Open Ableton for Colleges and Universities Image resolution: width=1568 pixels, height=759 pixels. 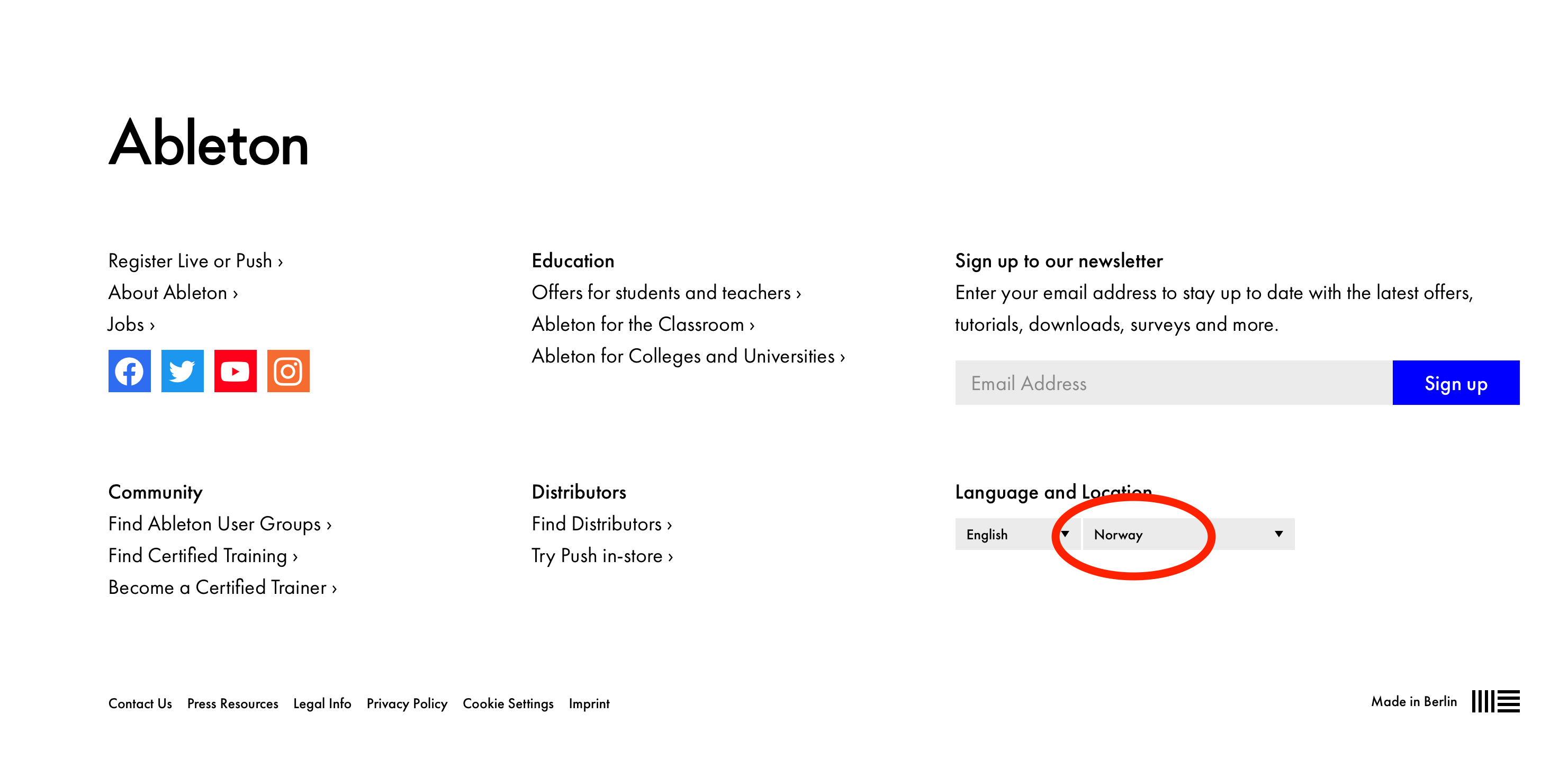click(x=688, y=356)
